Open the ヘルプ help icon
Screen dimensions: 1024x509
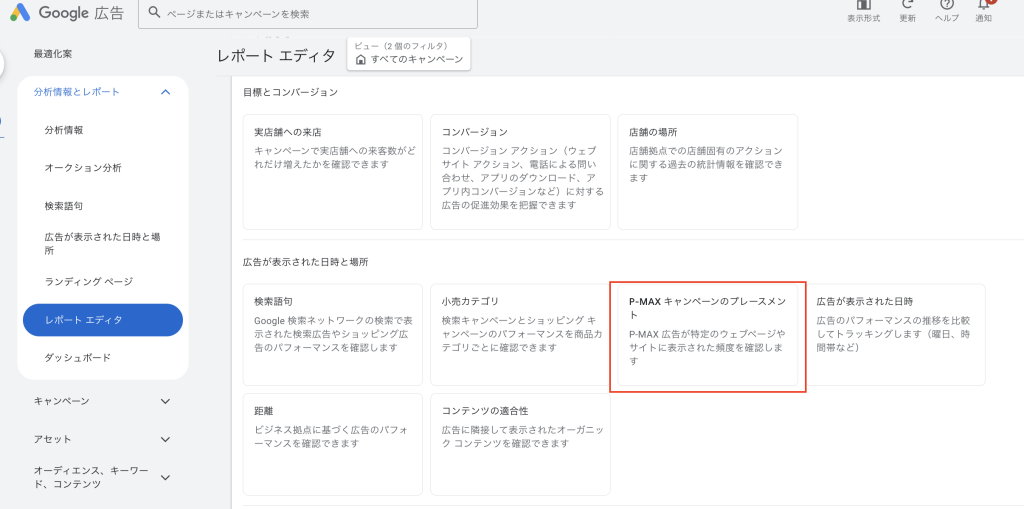coord(947,6)
